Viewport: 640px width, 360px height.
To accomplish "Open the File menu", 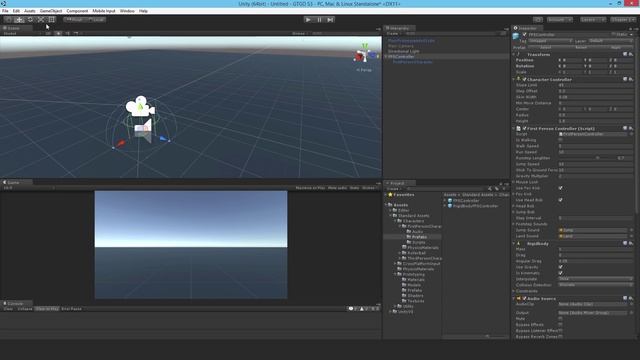I will pos(5,11).
